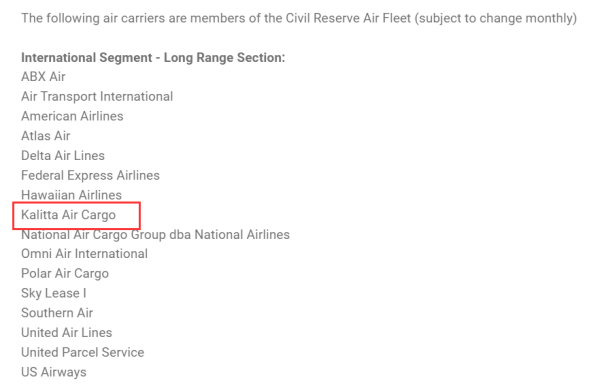The width and height of the screenshot is (600, 386).
Task: Click Polar Air Cargo line
Action: coord(65,274)
